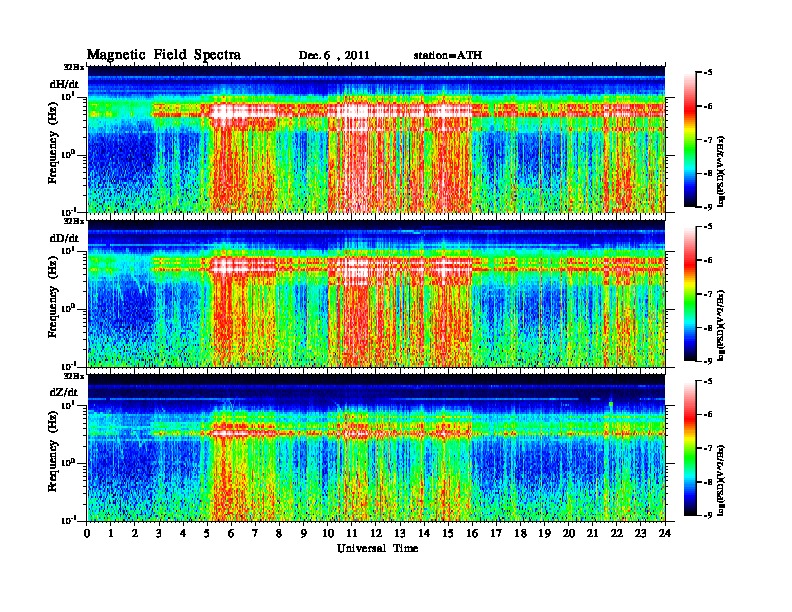Click the -7 label on the dD/dt colorbar

click(x=709, y=294)
